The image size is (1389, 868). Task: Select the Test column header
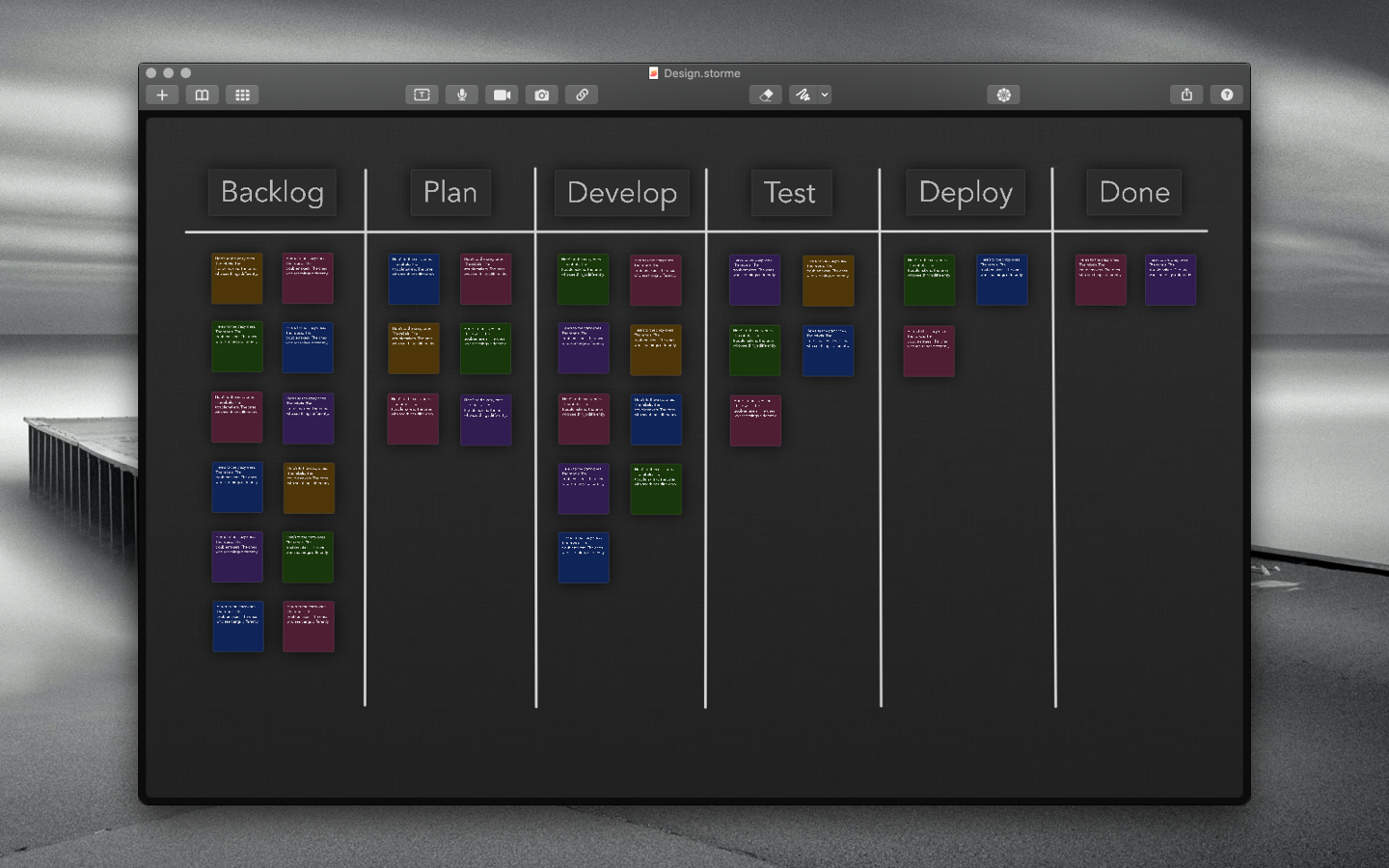(790, 193)
